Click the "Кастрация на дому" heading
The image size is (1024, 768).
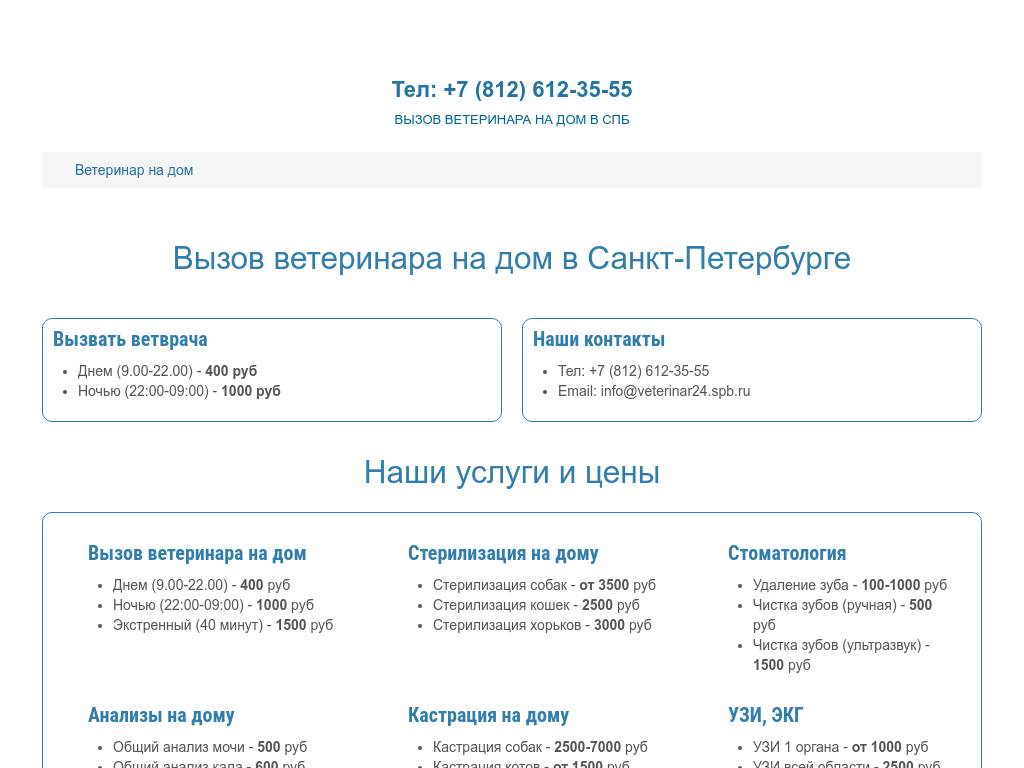pos(488,715)
